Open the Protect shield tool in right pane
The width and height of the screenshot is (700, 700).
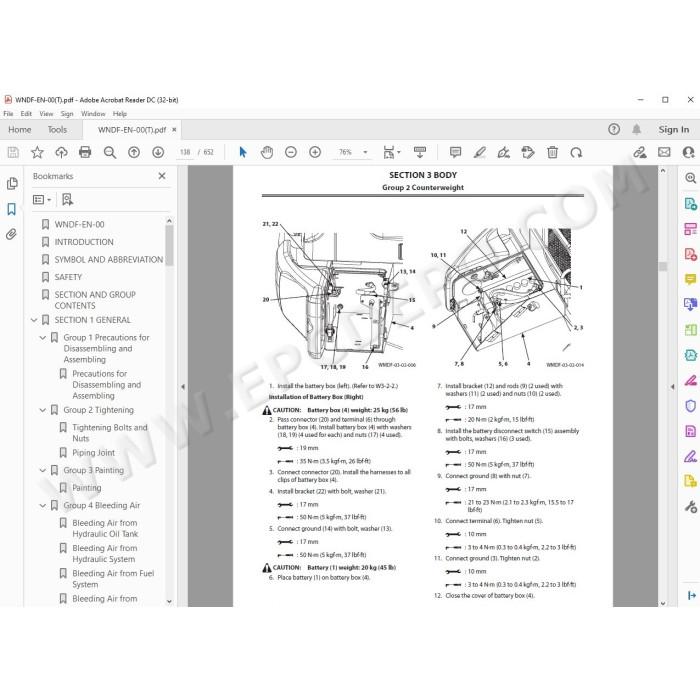(x=690, y=406)
